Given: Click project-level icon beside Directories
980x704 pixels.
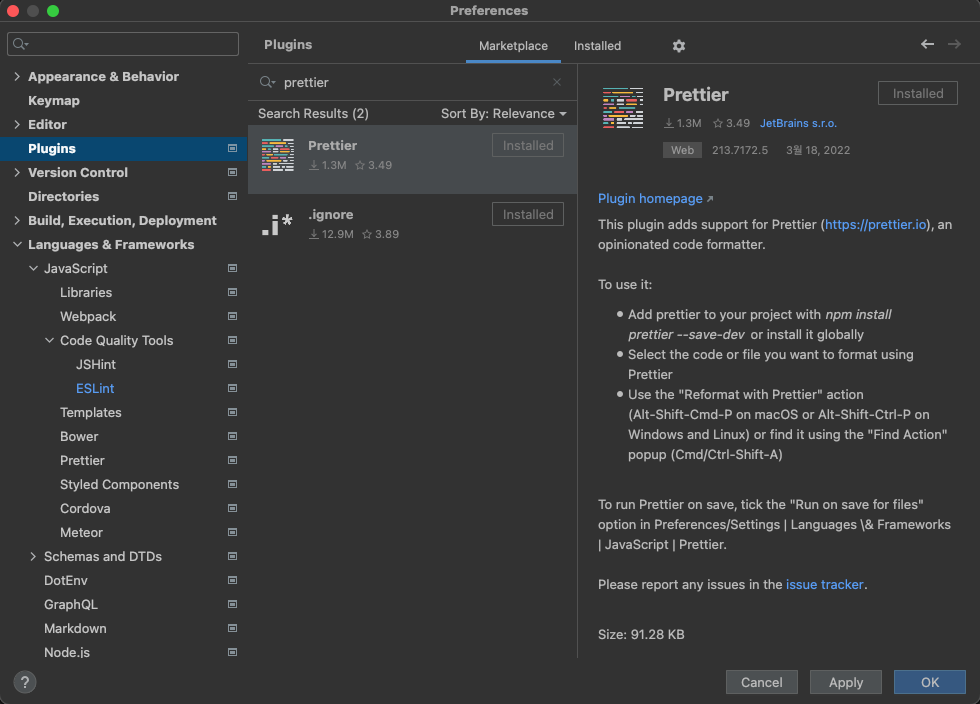Looking at the screenshot, I should [232, 196].
